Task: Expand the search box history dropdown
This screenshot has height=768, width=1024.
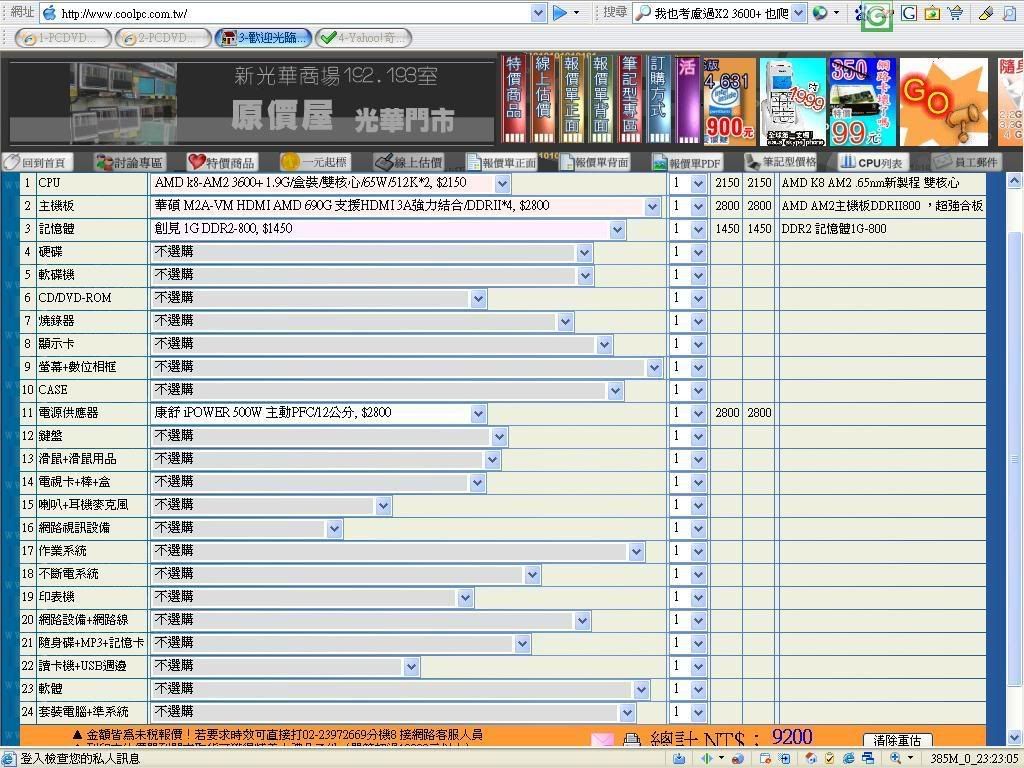Action: click(799, 12)
